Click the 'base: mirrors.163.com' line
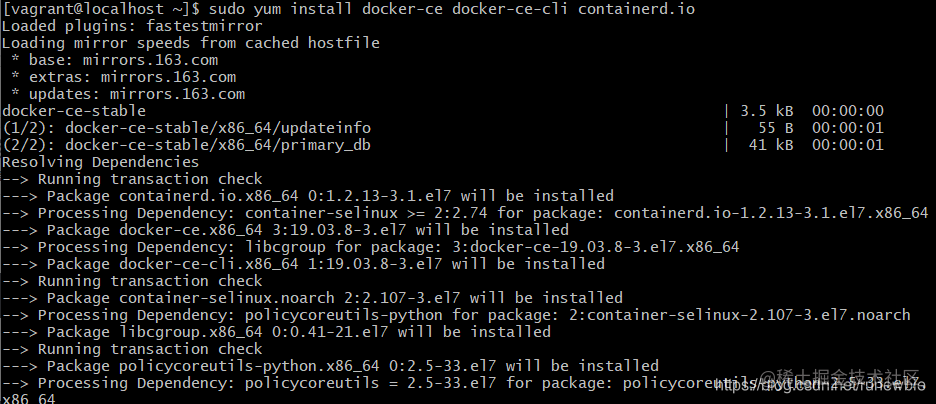The width and height of the screenshot is (936, 404). click(114, 60)
